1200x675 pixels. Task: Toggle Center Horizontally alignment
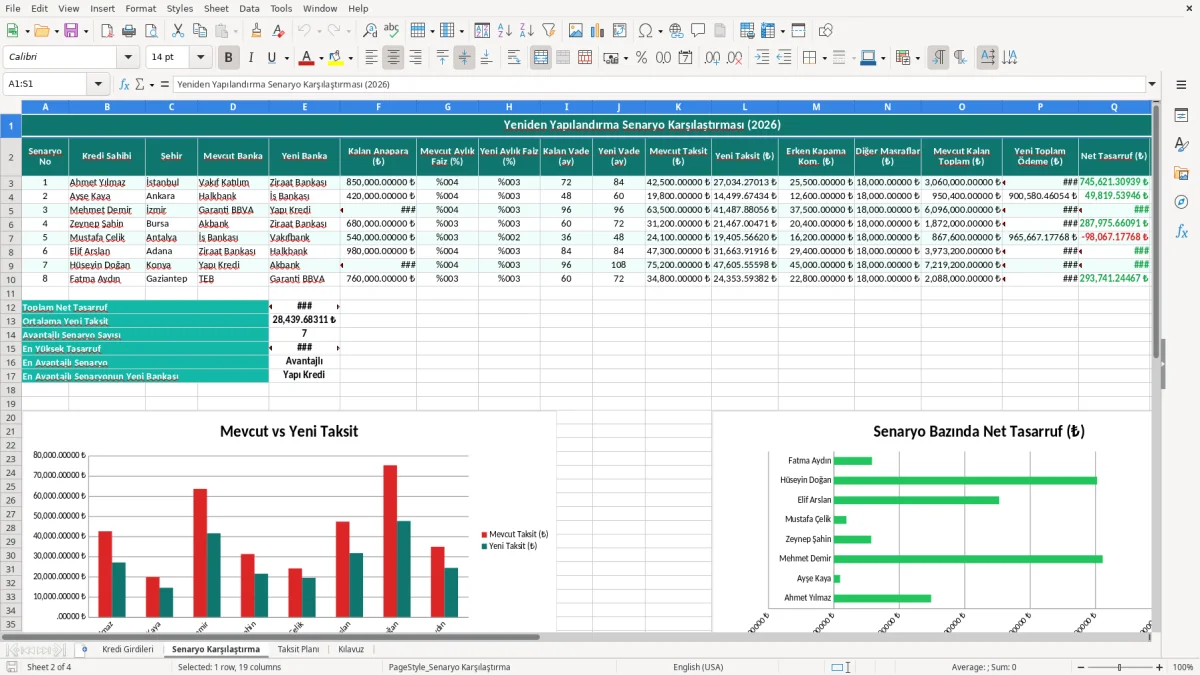tap(393, 58)
